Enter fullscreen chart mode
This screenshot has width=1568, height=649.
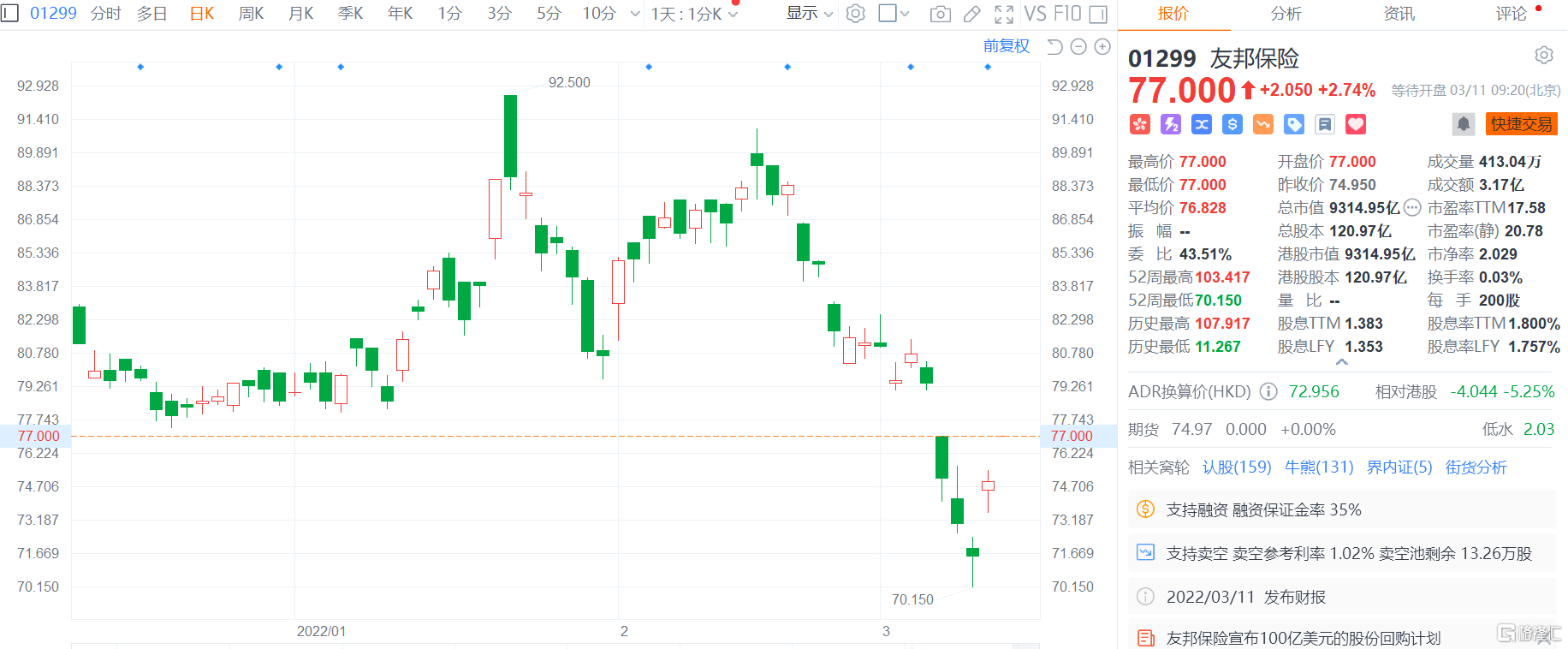[1004, 14]
